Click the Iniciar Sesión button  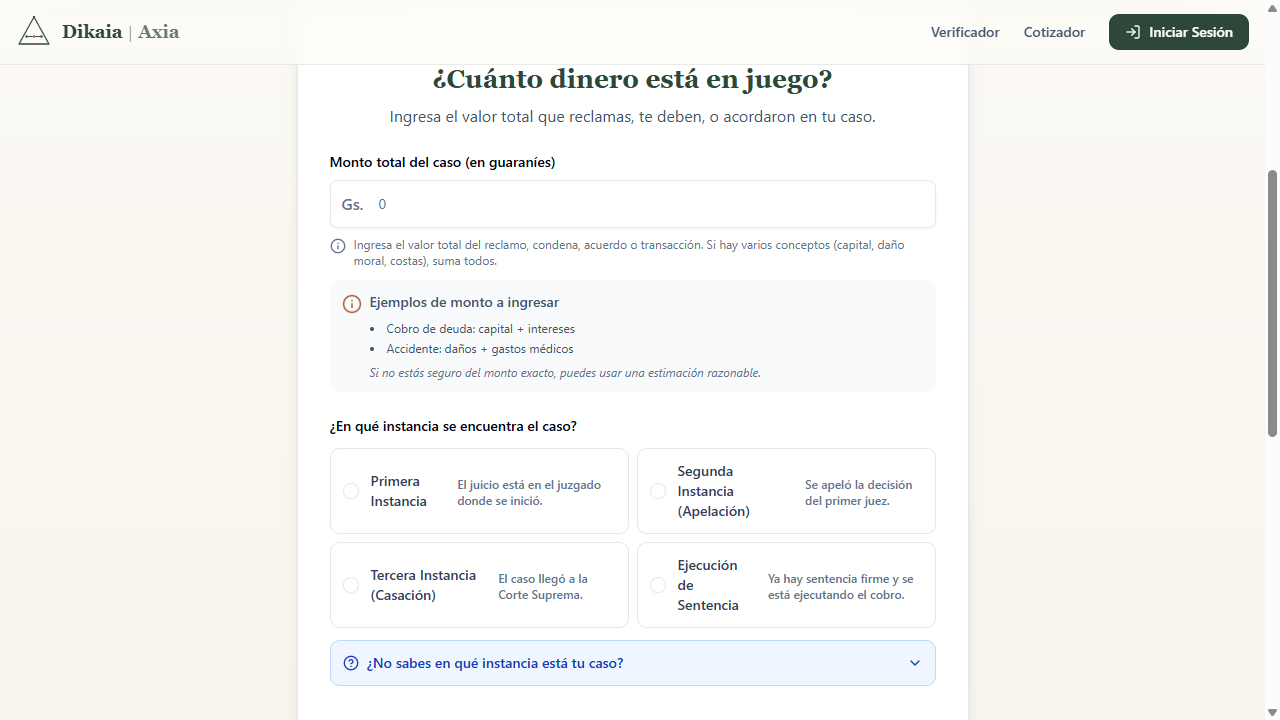(x=1179, y=32)
